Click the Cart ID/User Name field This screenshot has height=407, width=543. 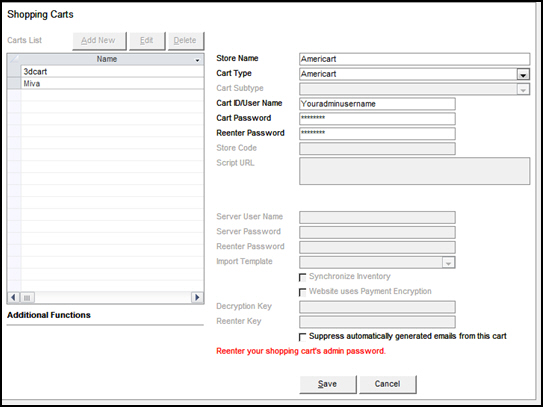click(x=377, y=104)
